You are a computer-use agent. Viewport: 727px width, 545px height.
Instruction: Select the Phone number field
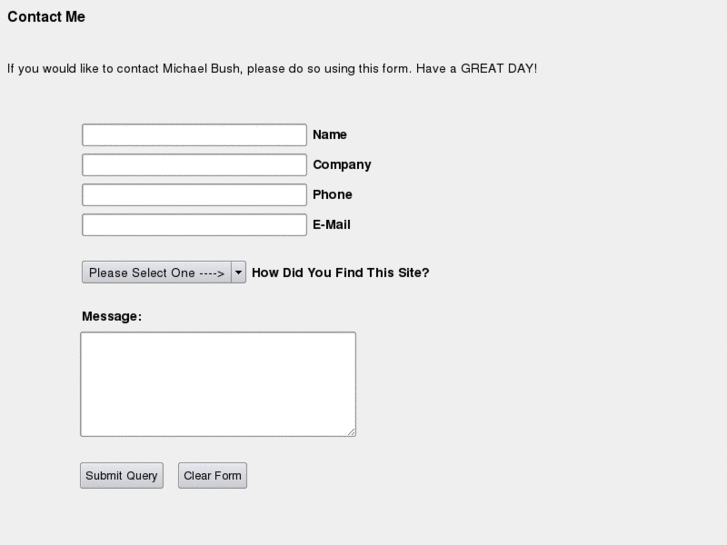tap(194, 195)
